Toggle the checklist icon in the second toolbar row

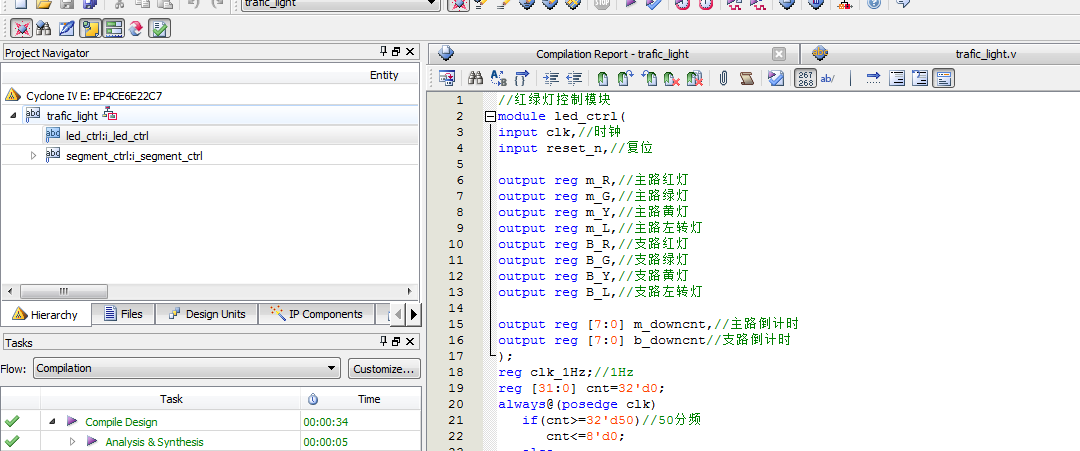(x=159, y=28)
